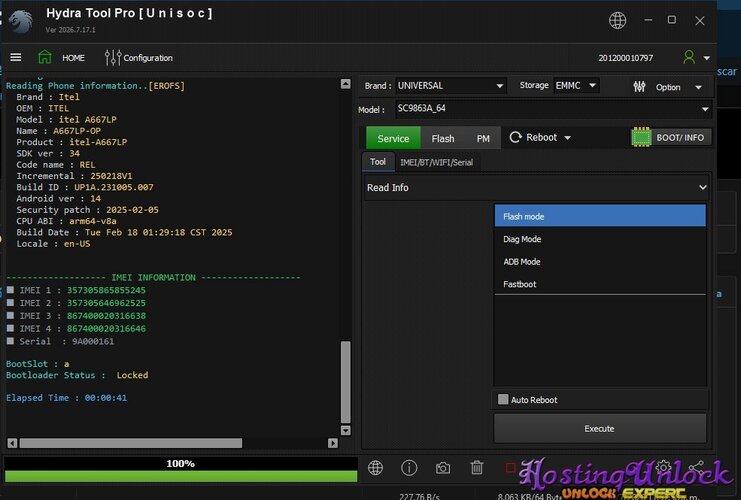Click the globe icon in title bar
This screenshot has height=500, width=741.
[617, 20]
